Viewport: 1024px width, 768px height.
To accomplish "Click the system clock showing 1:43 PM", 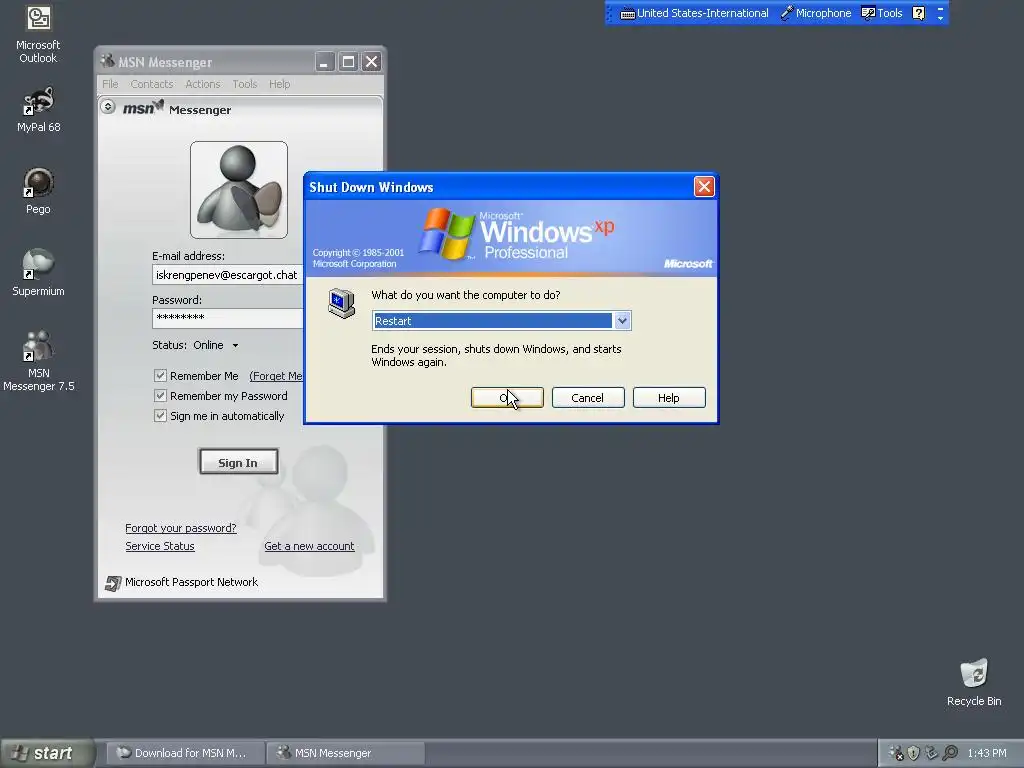I will 987,753.
